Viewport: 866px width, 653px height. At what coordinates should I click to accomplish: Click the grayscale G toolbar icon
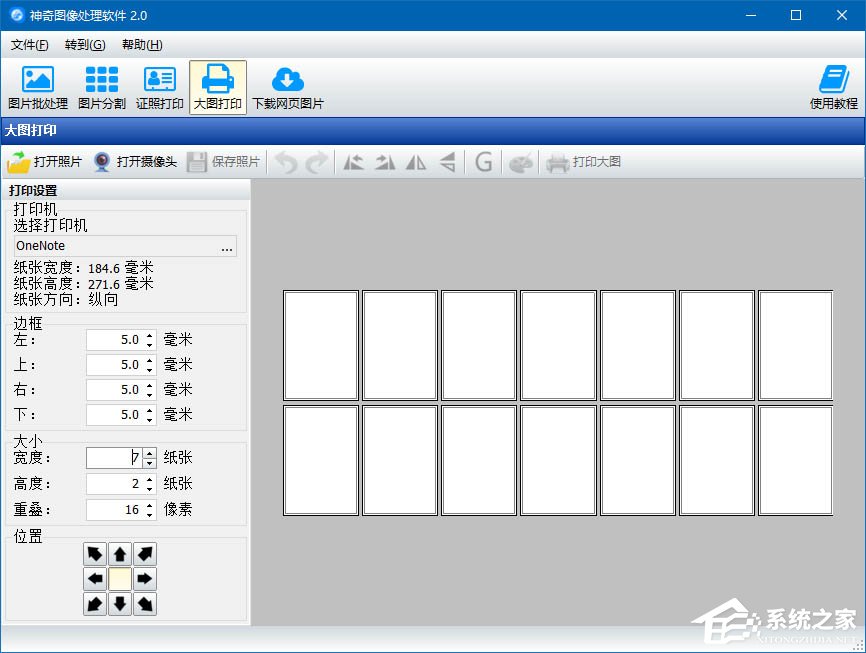[x=484, y=162]
